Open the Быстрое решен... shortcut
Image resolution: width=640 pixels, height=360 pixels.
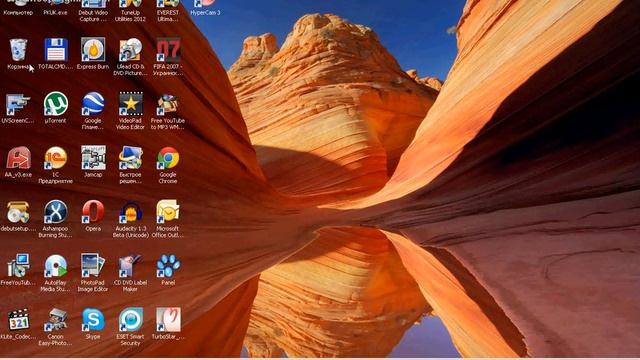[x=130, y=158]
